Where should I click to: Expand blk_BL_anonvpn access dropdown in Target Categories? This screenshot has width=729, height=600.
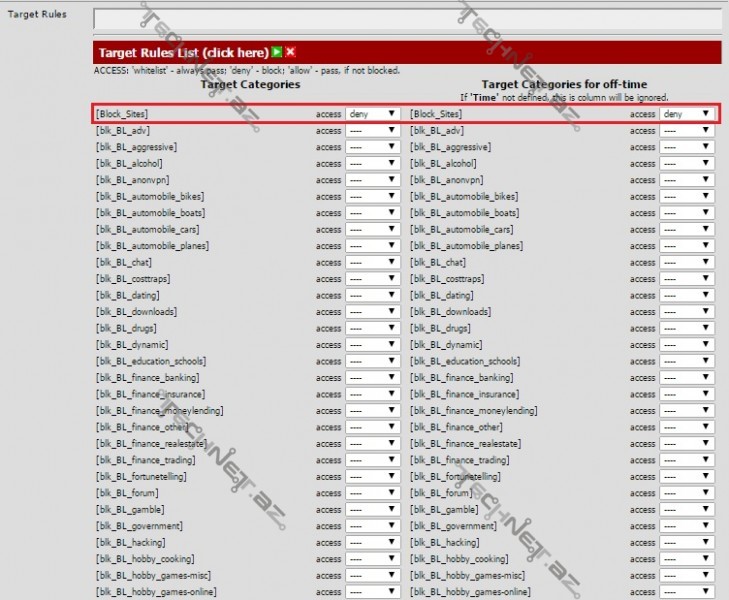(x=373, y=180)
